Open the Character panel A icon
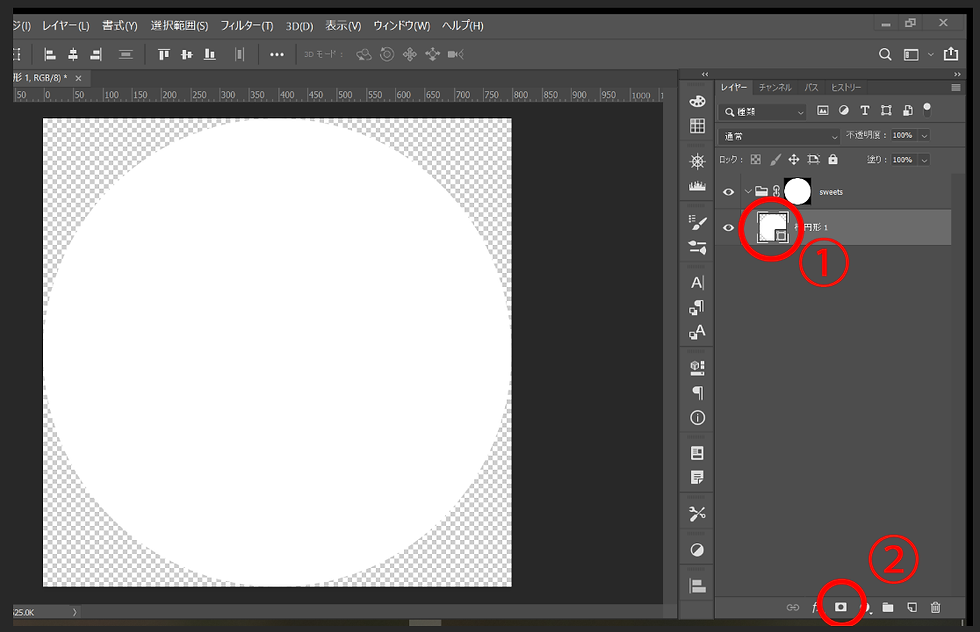The height and width of the screenshot is (632, 980). pyautogui.click(x=698, y=283)
